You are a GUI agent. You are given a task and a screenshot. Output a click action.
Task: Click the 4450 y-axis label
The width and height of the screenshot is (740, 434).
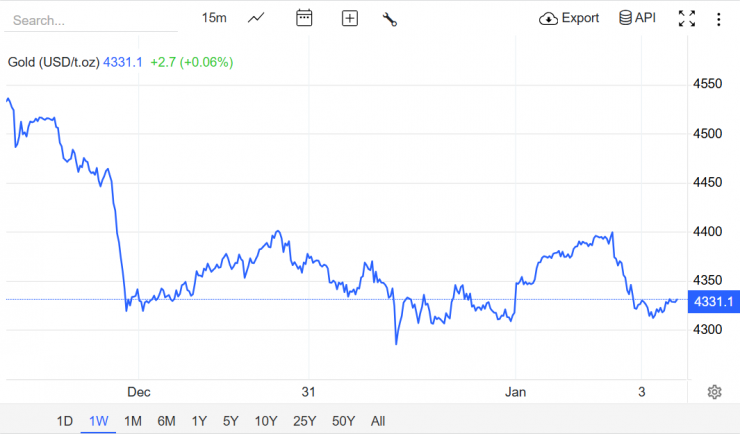click(707, 182)
